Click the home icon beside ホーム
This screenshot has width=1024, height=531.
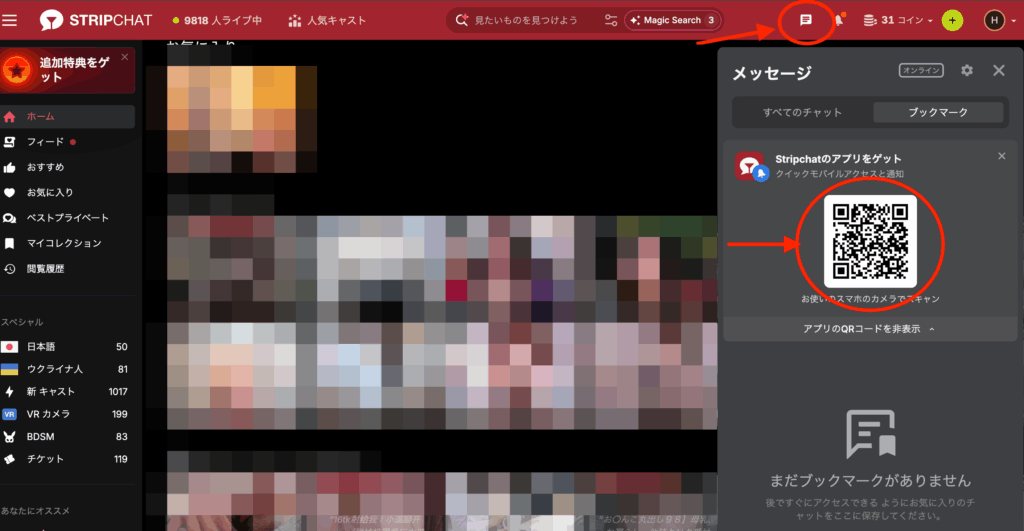(x=9, y=117)
